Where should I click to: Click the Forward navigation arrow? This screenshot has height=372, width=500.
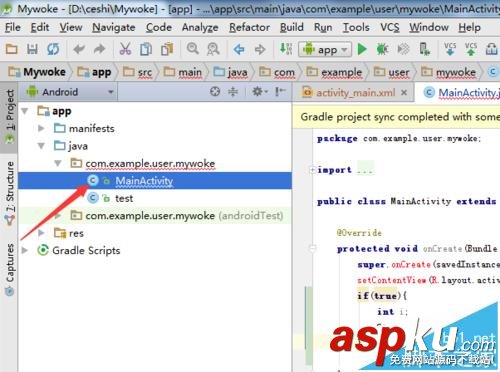point(260,50)
